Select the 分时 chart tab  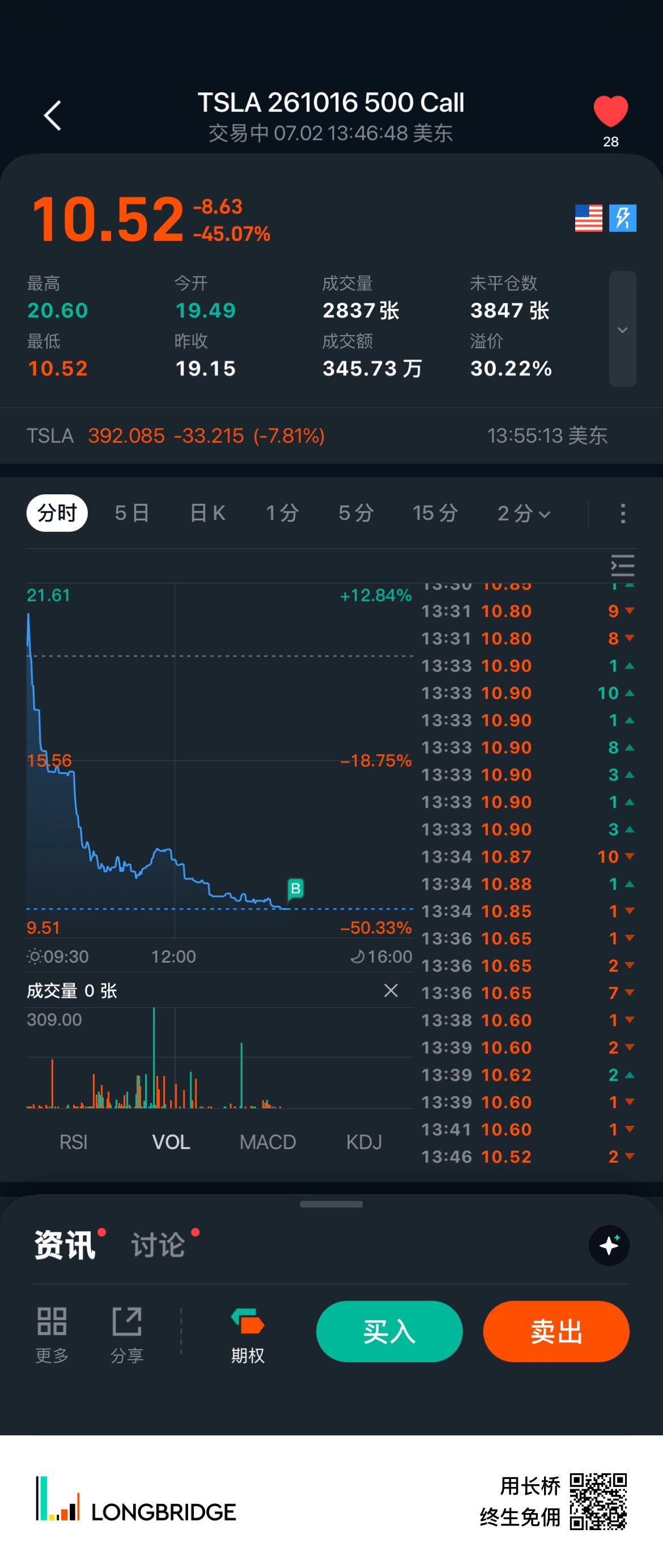[x=57, y=513]
